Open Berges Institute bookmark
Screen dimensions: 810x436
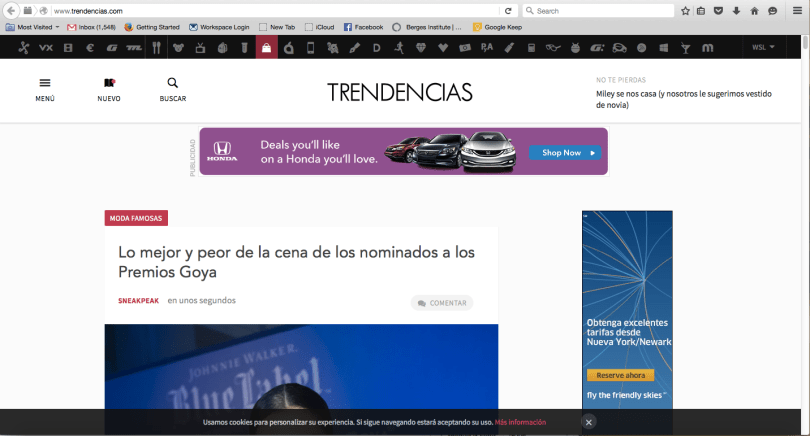(427, 27)
